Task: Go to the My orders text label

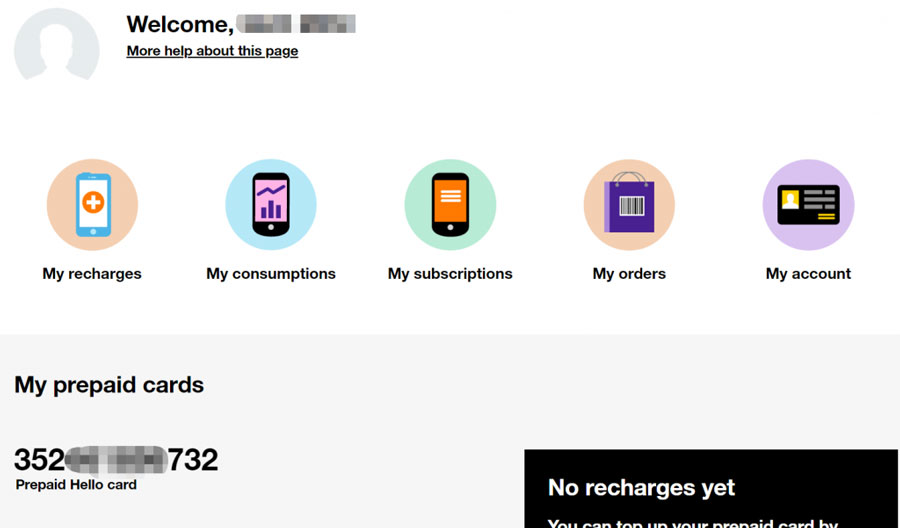Action: [x=629, y=274]
